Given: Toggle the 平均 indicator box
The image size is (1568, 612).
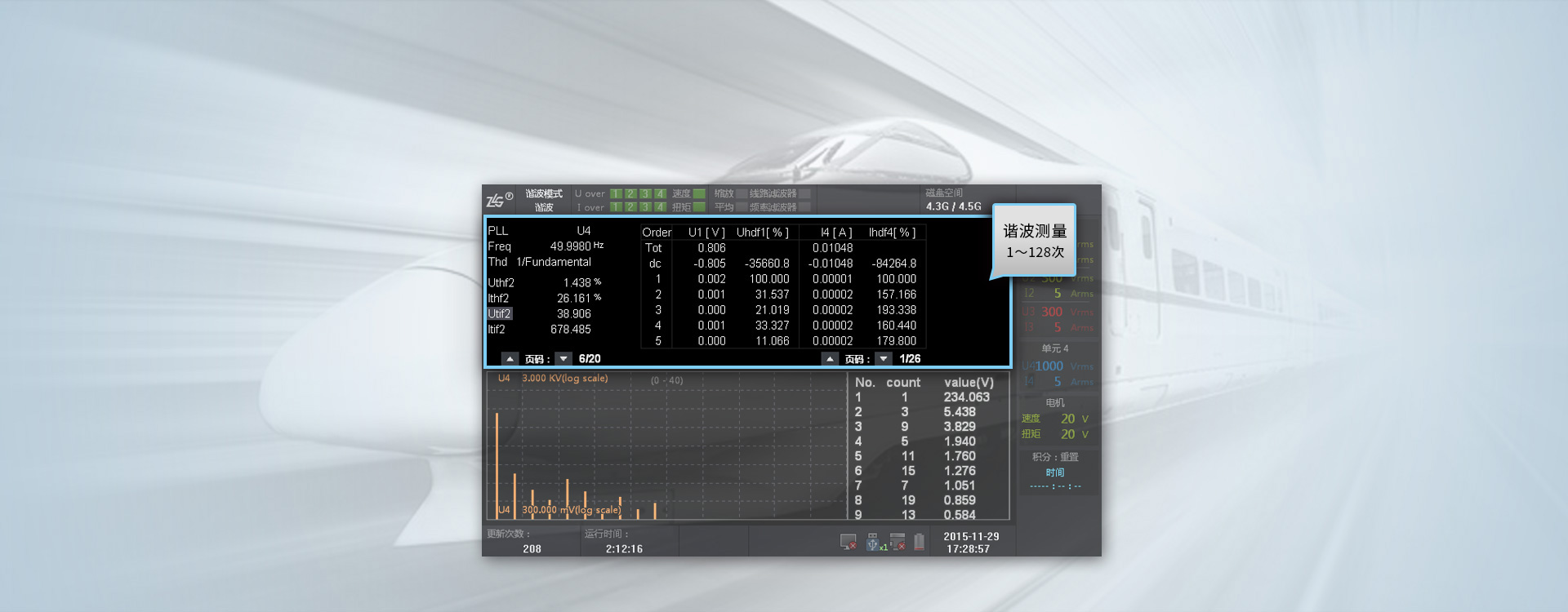Looking at the screenshot, I should point(742,207).
